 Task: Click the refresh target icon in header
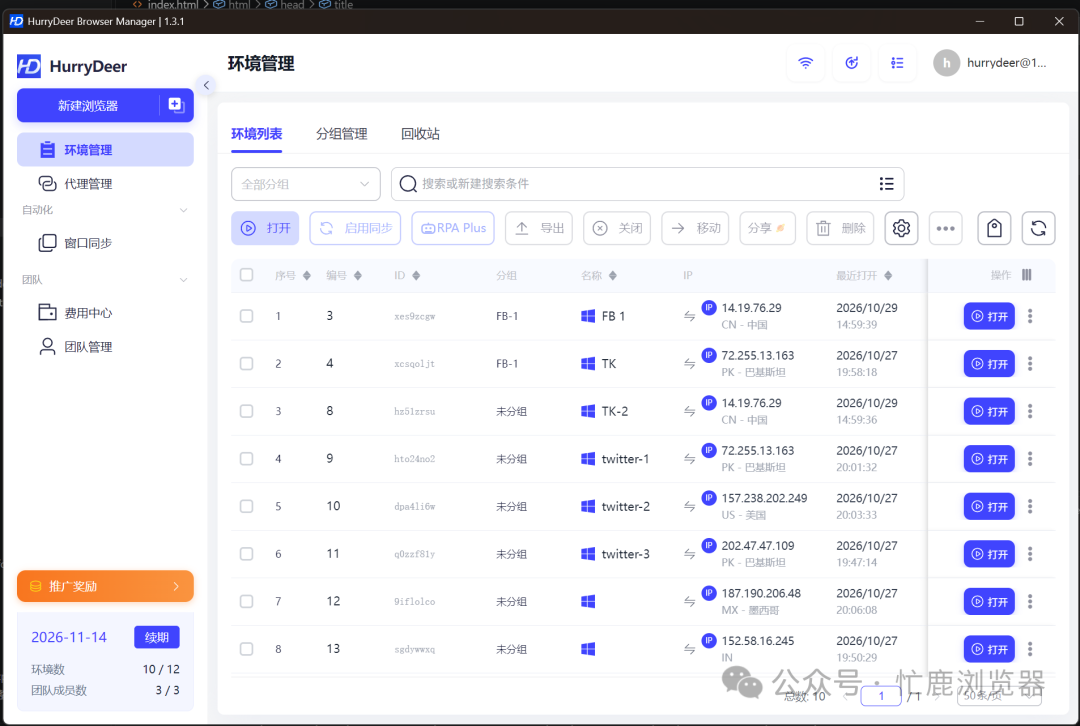851,63
